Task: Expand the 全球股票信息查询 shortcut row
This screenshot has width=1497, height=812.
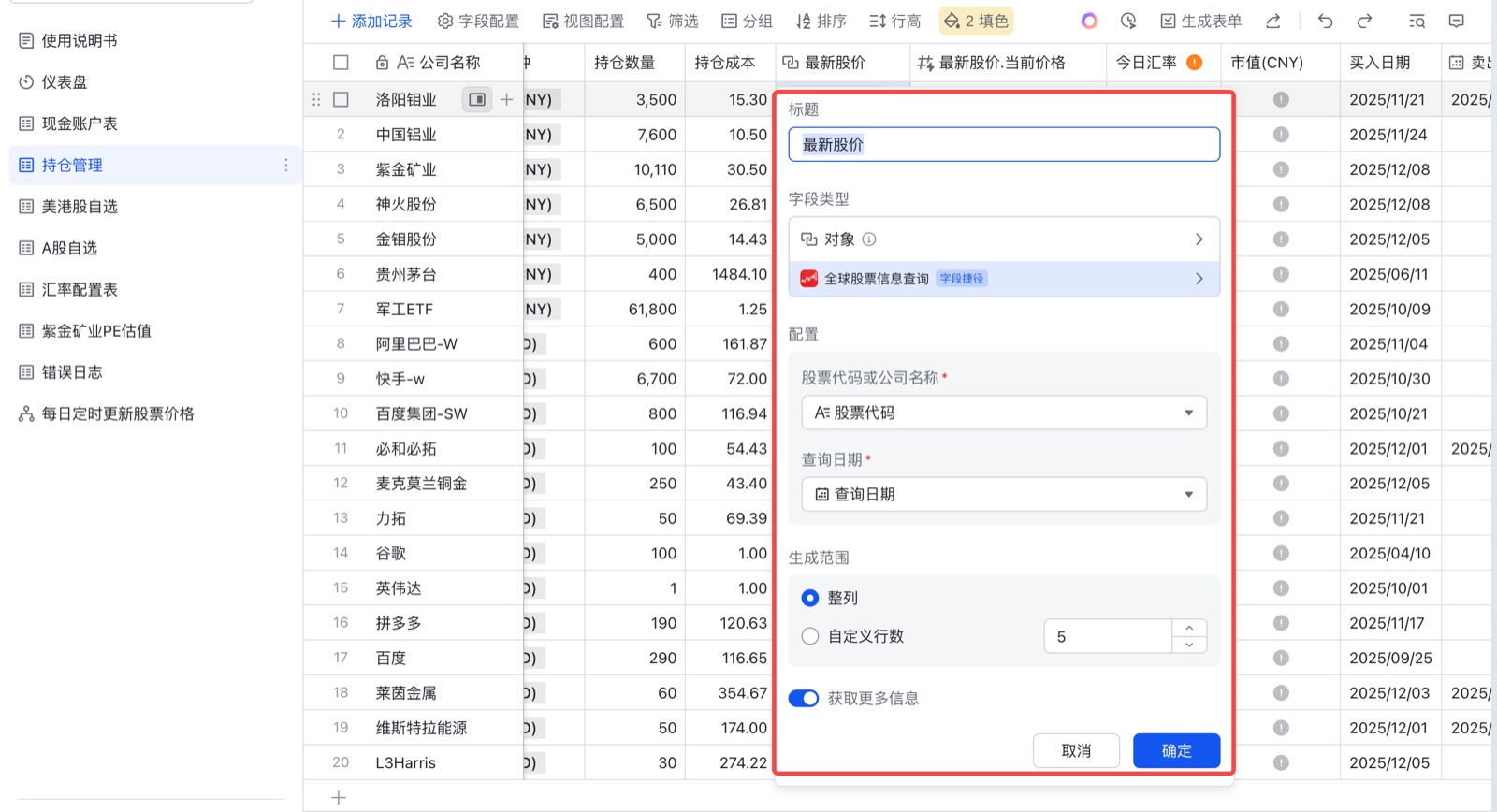Action: (x=1004, y=279)
